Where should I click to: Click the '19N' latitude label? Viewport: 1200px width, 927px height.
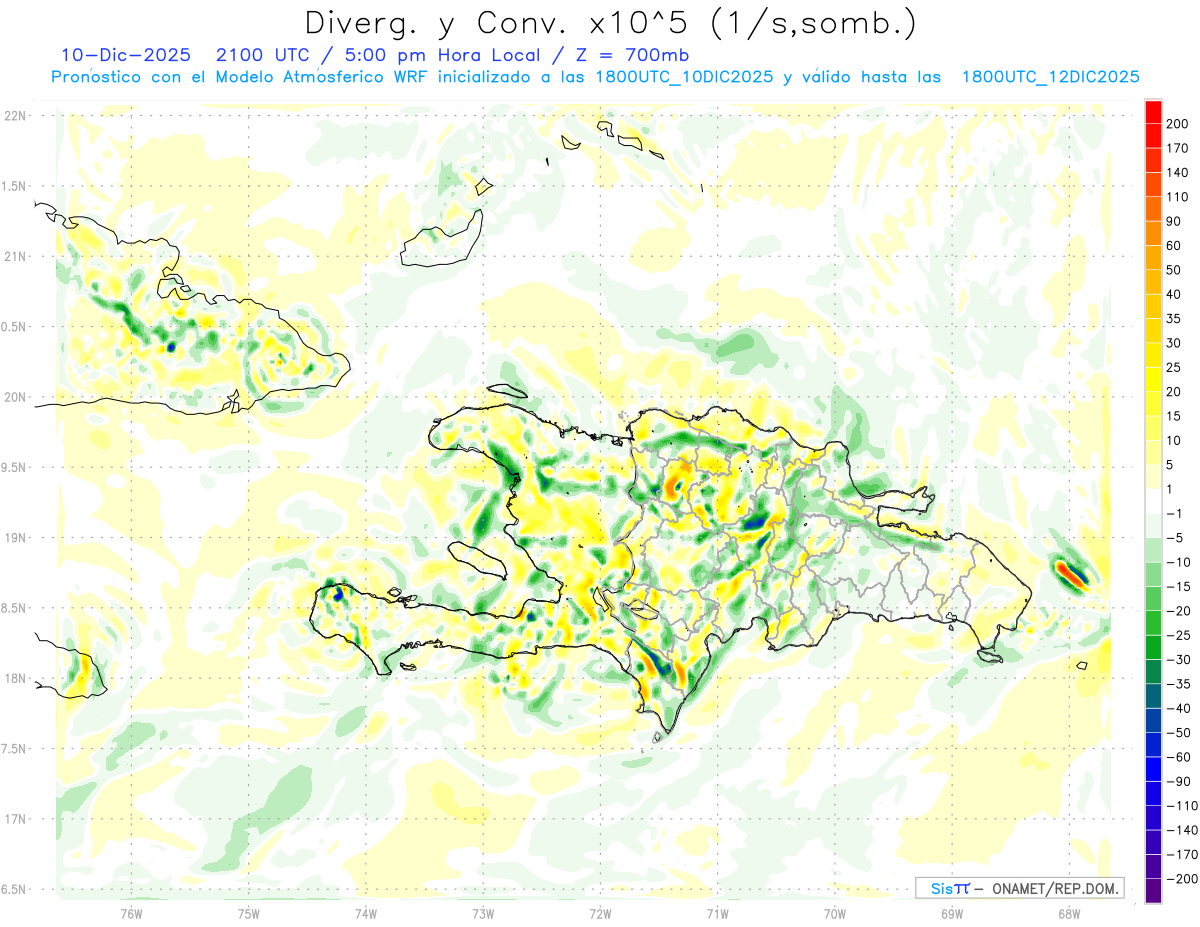[14, 537]
